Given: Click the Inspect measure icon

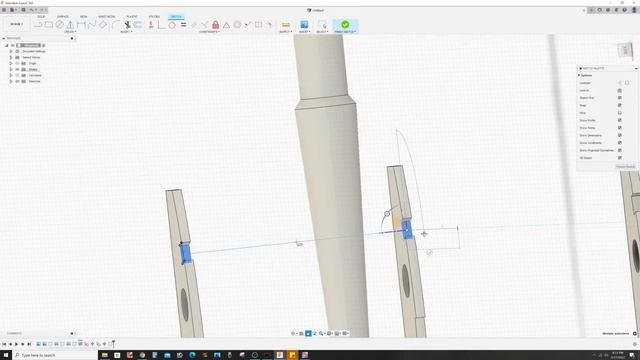Looking at the screenshot, I should pyautogui.click(x=286, y=25).
